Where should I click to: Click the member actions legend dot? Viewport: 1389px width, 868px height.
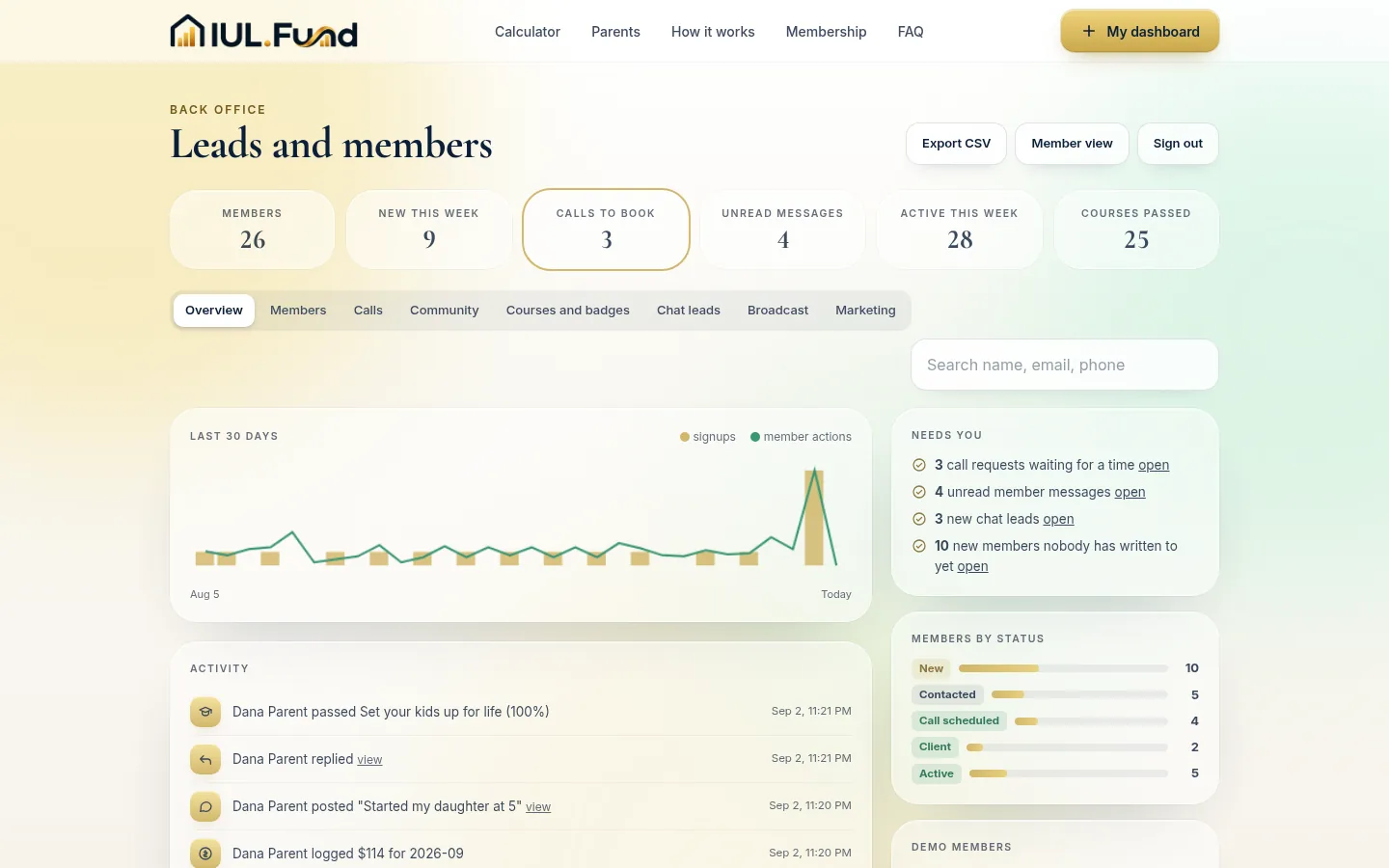755,437
